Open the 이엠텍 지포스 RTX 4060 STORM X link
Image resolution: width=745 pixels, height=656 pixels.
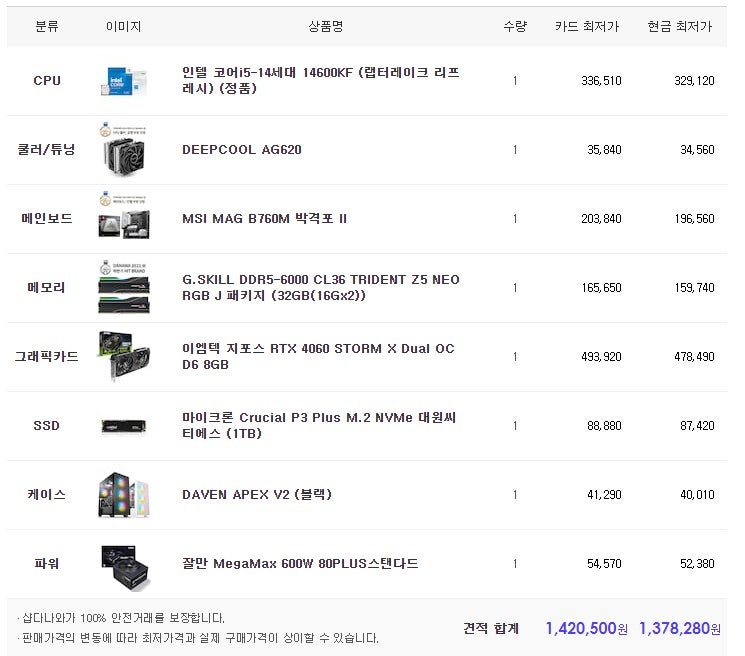click(x=318, y=356)
